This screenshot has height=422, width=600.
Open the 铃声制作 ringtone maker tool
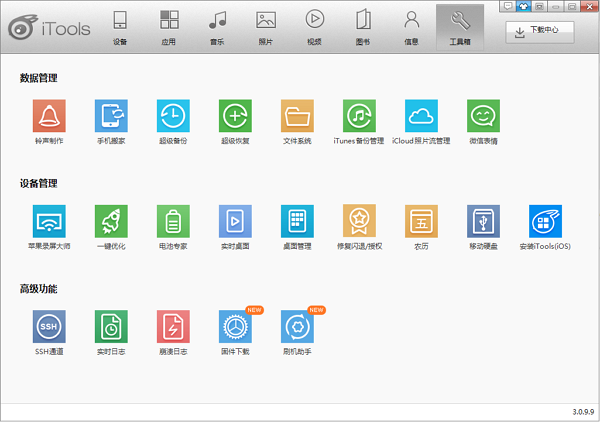tap(49, 116)
